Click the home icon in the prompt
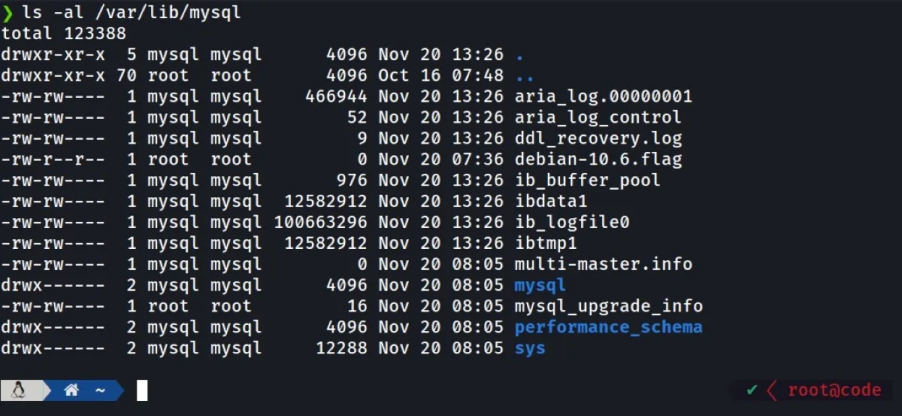902x416 pixels. (71, 390)
